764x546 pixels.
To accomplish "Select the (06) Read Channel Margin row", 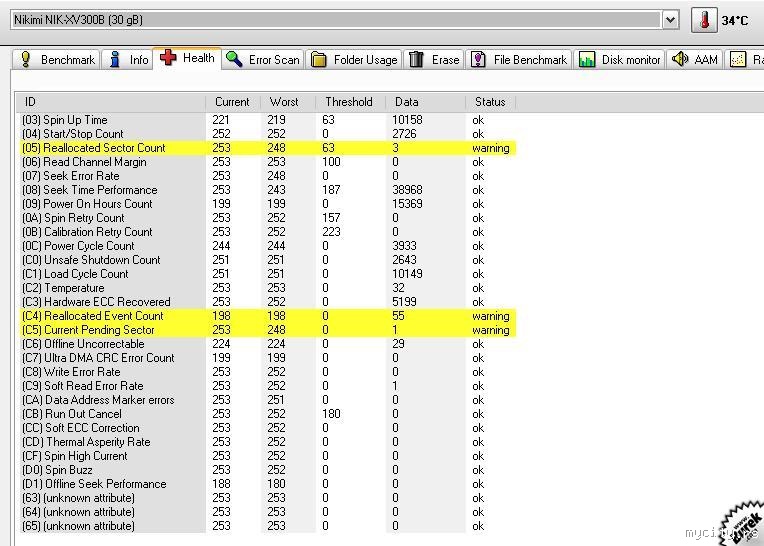I will point(267,162).
